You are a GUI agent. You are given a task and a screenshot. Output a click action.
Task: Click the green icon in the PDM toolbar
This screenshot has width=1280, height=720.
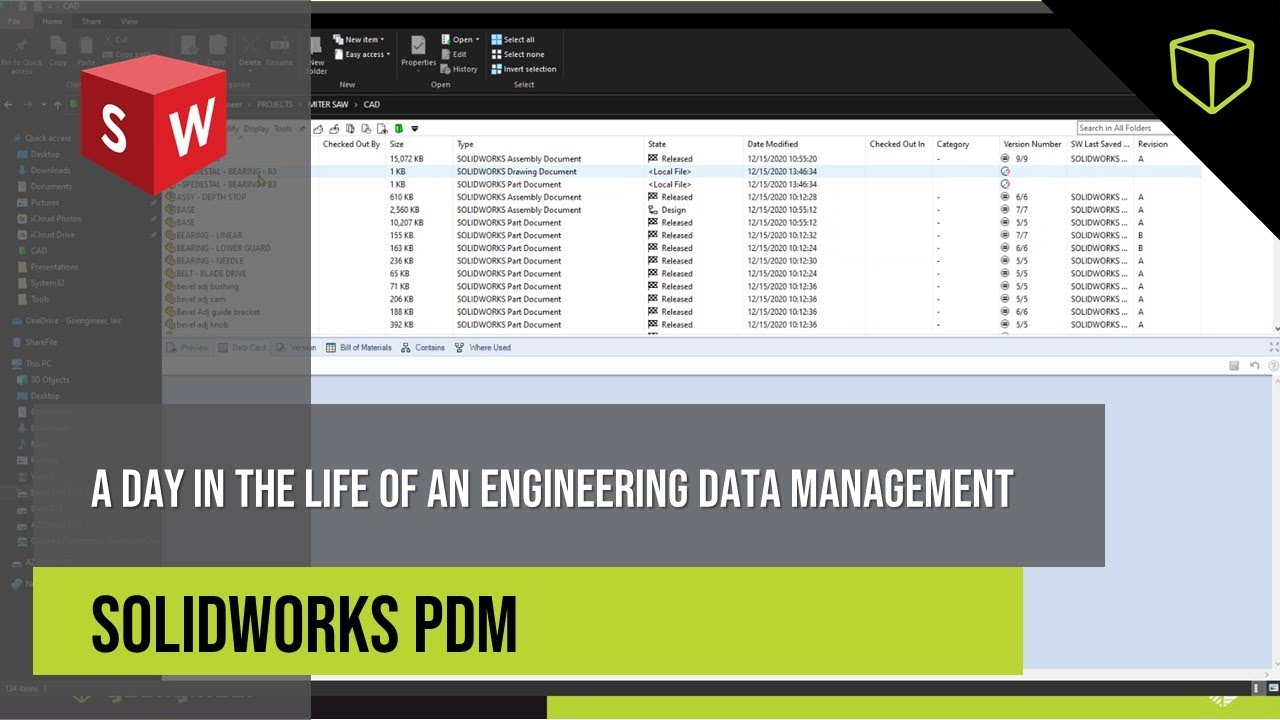point(398,128)
